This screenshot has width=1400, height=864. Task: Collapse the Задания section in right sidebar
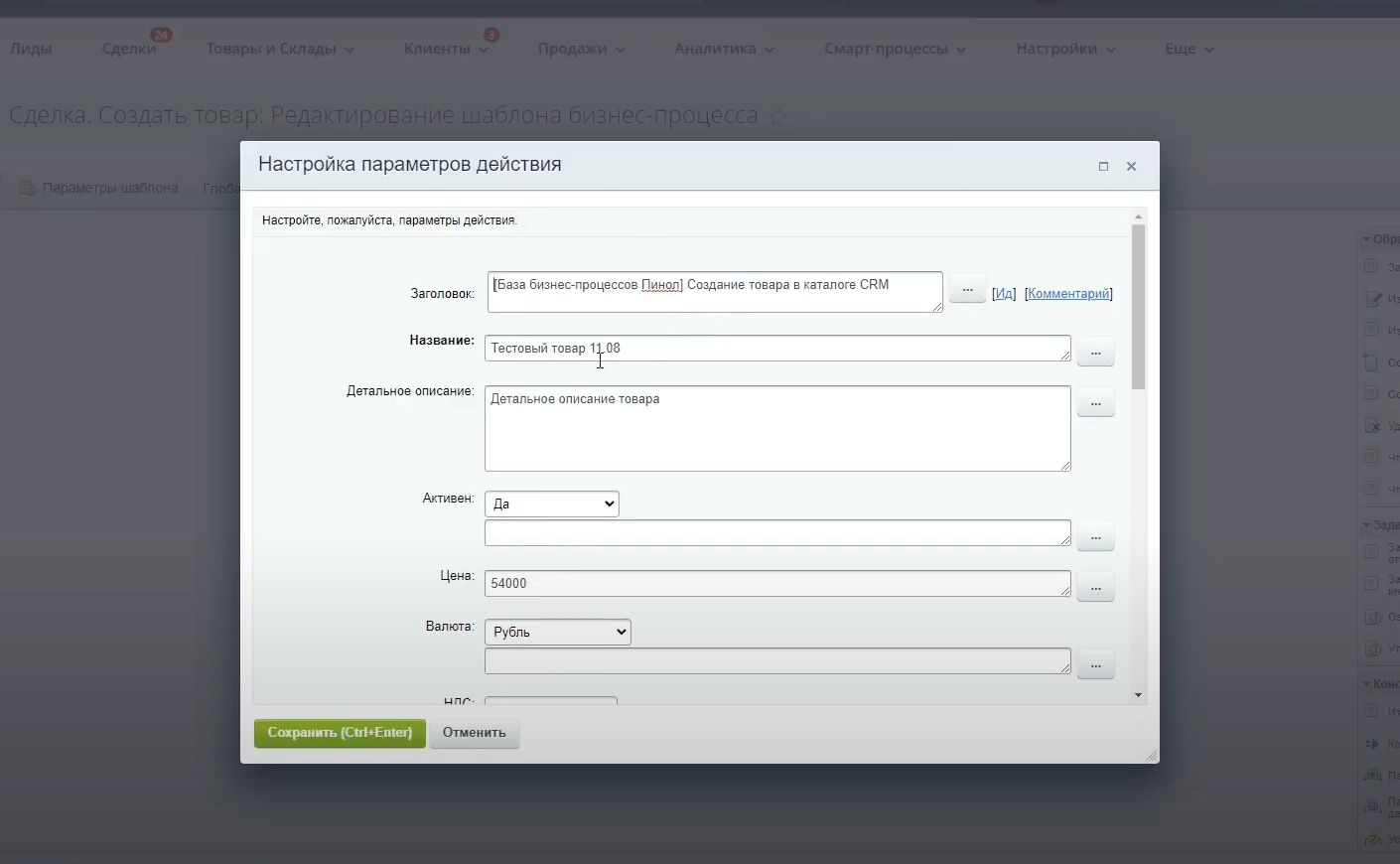tap(1368, 524)
